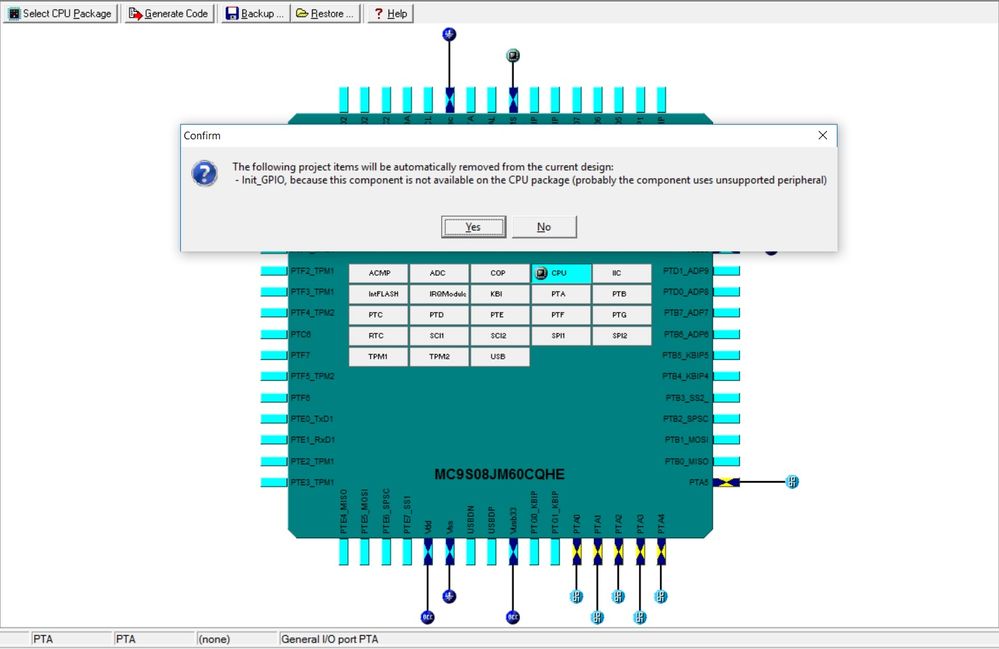Click the CPU chip icon above top pins
The height and width of the screenshot is (649, 999).
tap(513, 55)
